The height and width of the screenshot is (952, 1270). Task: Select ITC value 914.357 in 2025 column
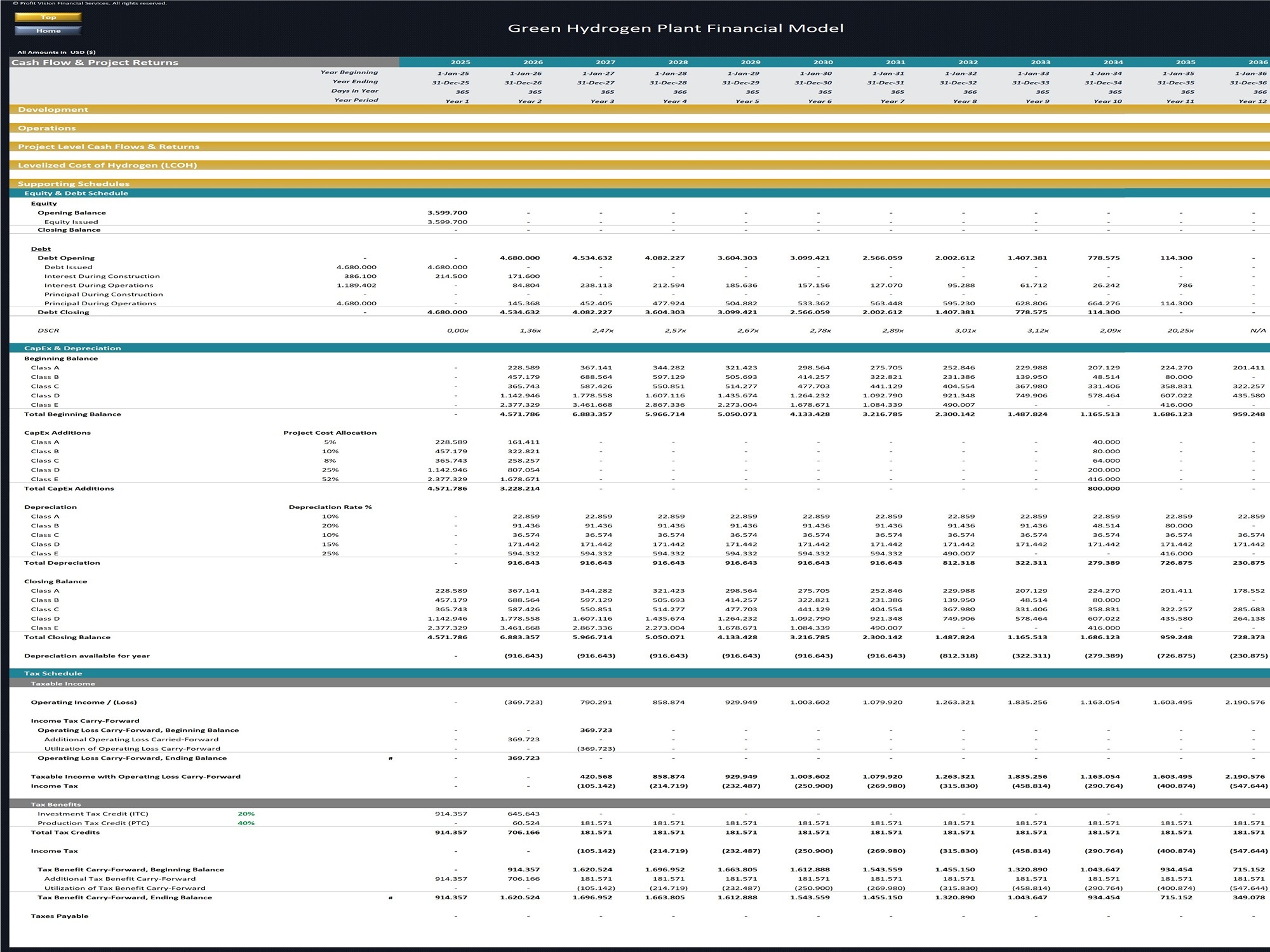[451, 814]
